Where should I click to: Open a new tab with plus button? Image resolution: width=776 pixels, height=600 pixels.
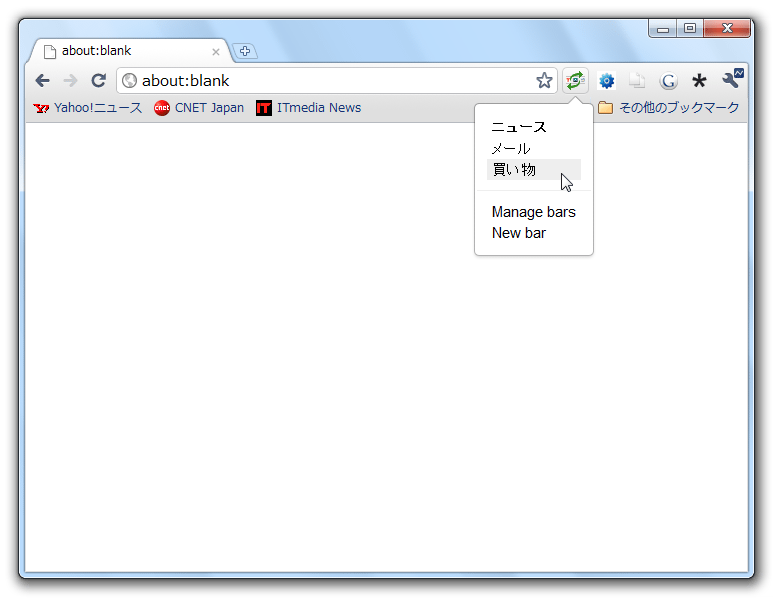click(x=245, y=51)
